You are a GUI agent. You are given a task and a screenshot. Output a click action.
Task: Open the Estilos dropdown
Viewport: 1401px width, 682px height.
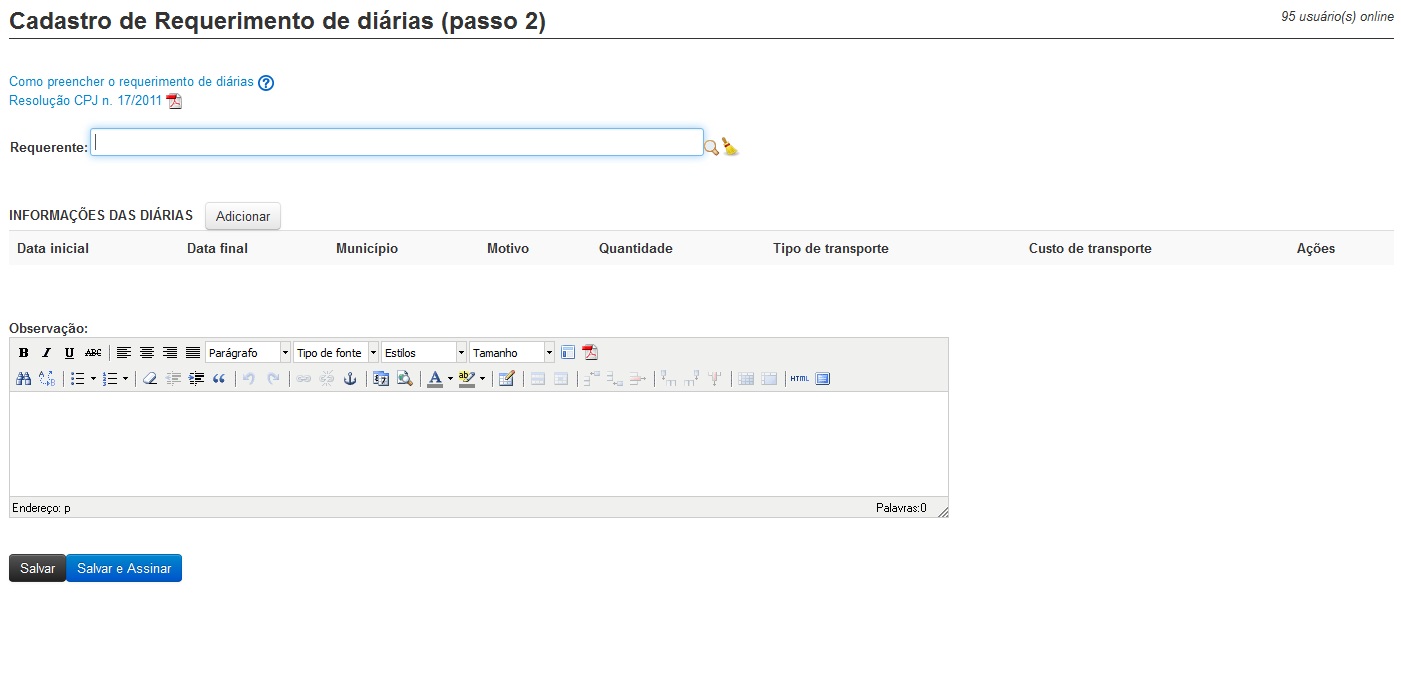[424, 353]
